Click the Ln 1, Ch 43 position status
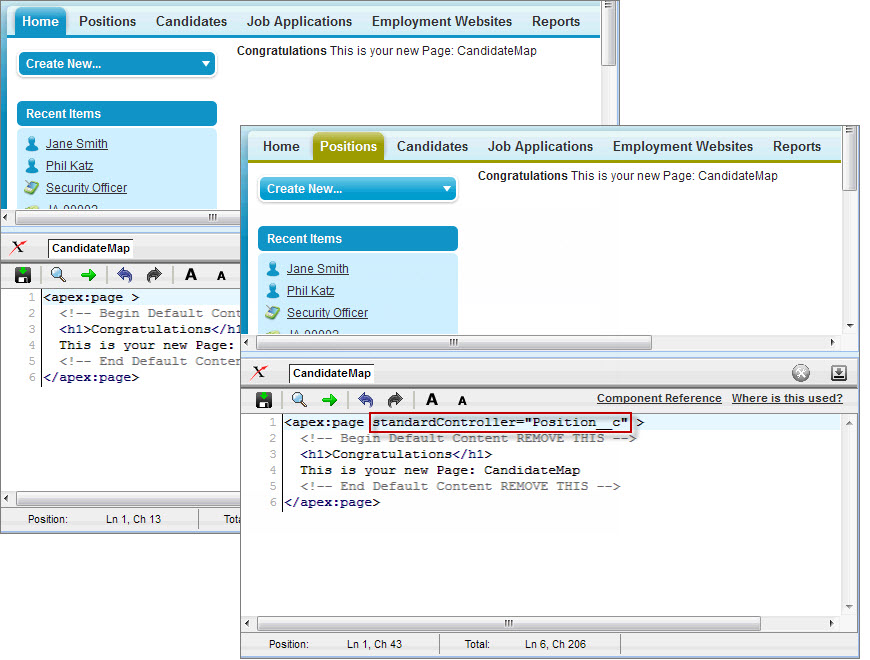870x660 pixels. click(375, 644)
